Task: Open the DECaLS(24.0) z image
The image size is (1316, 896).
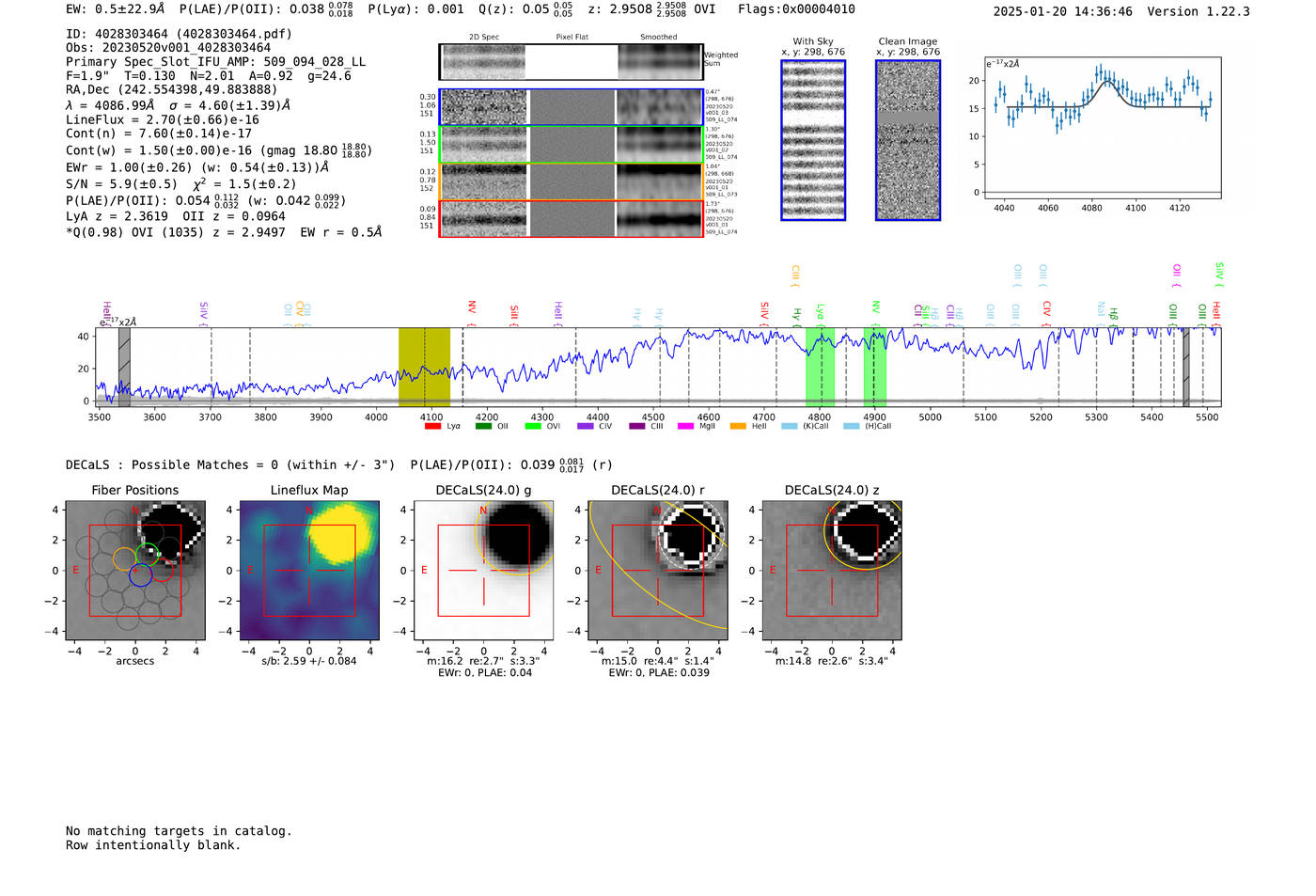Action: click(x=832, y=571)
